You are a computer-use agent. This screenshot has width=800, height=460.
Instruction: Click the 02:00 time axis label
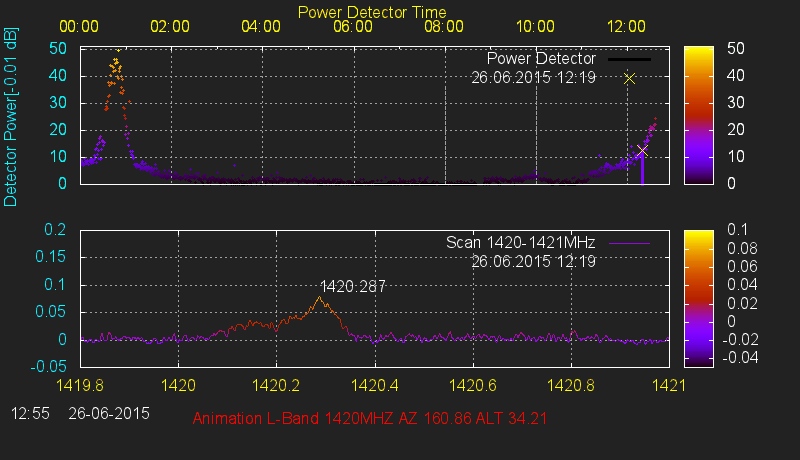tap(170, 27)
